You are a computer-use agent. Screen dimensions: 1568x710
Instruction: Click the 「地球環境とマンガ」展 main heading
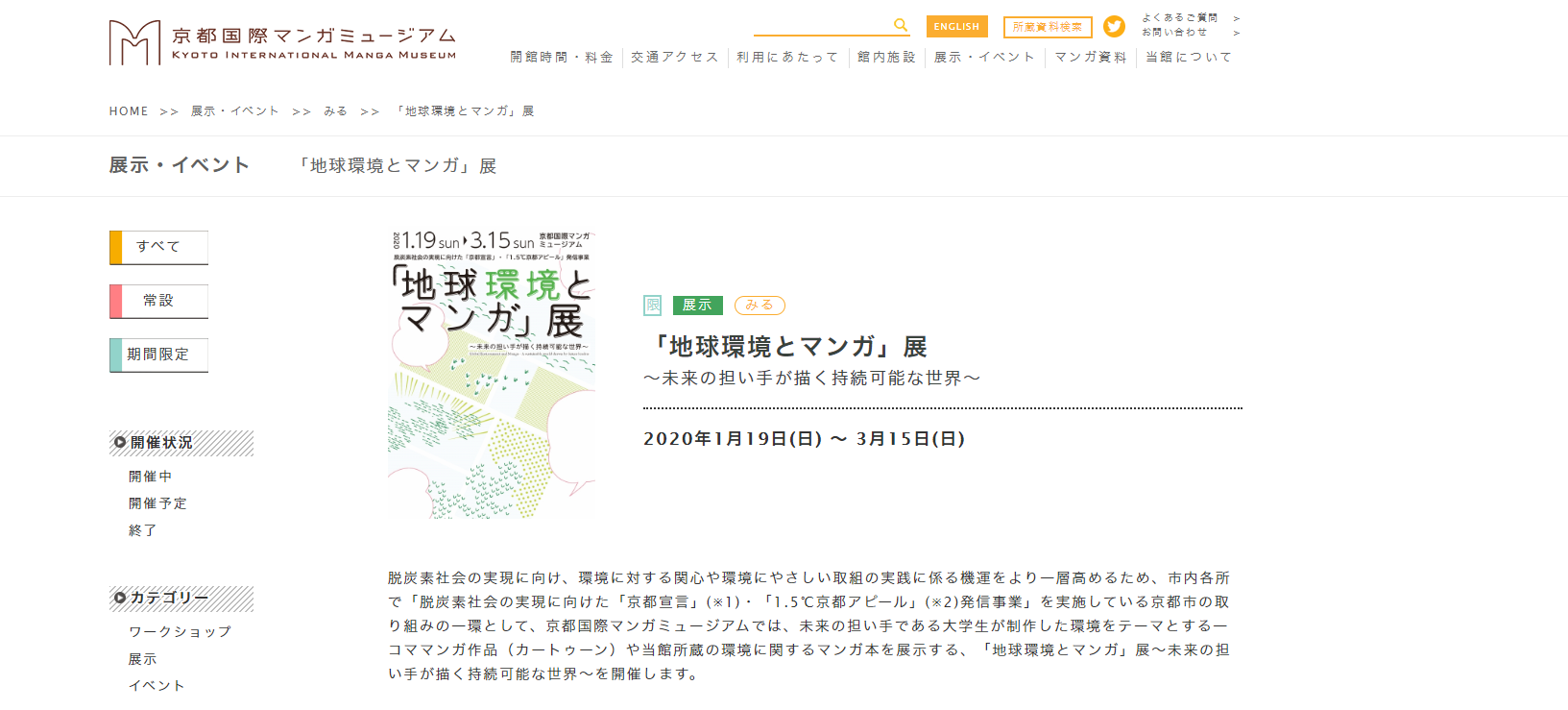click(x=787, y=346)
